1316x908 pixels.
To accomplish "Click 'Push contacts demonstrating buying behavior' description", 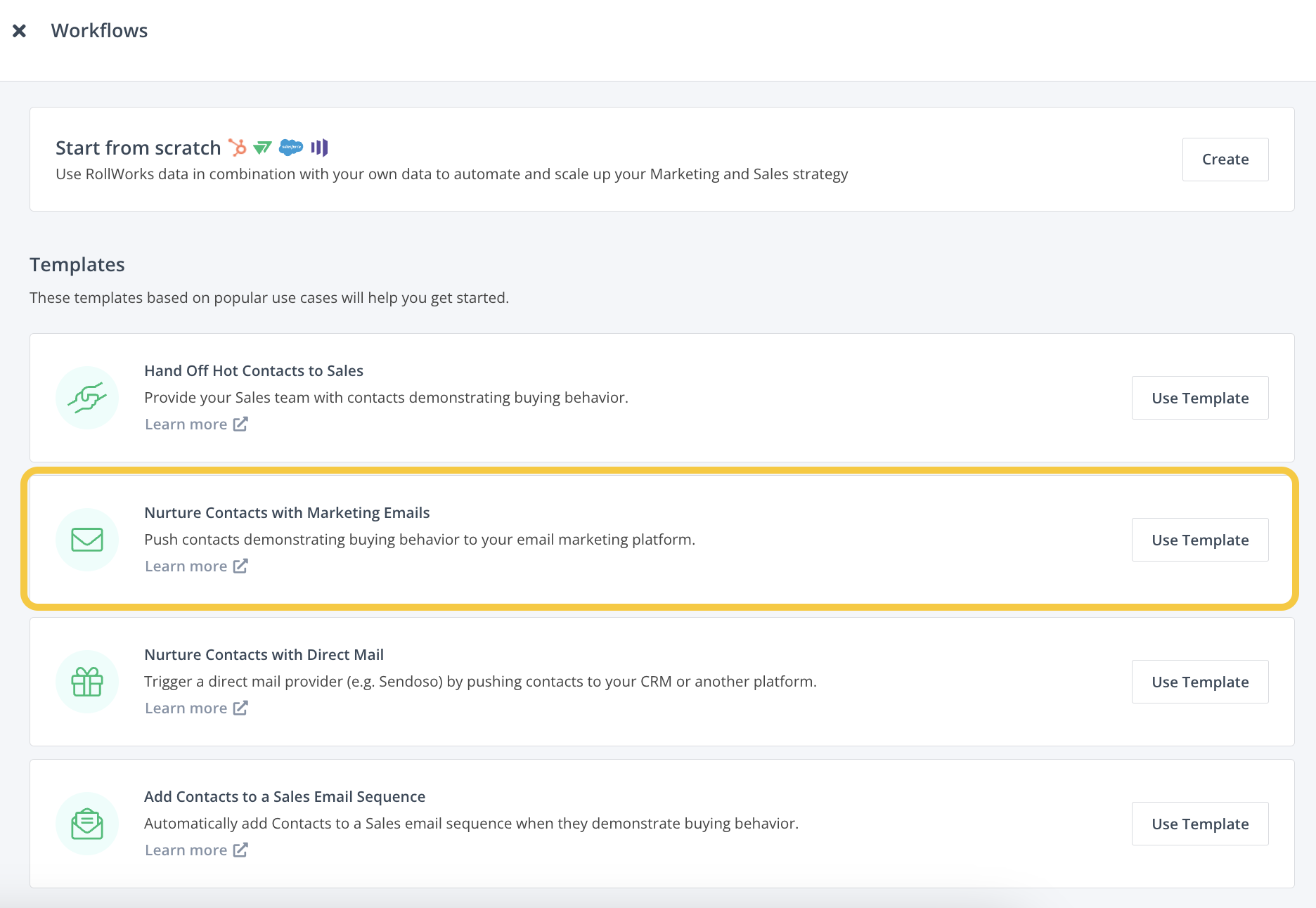I will (420, 540).
